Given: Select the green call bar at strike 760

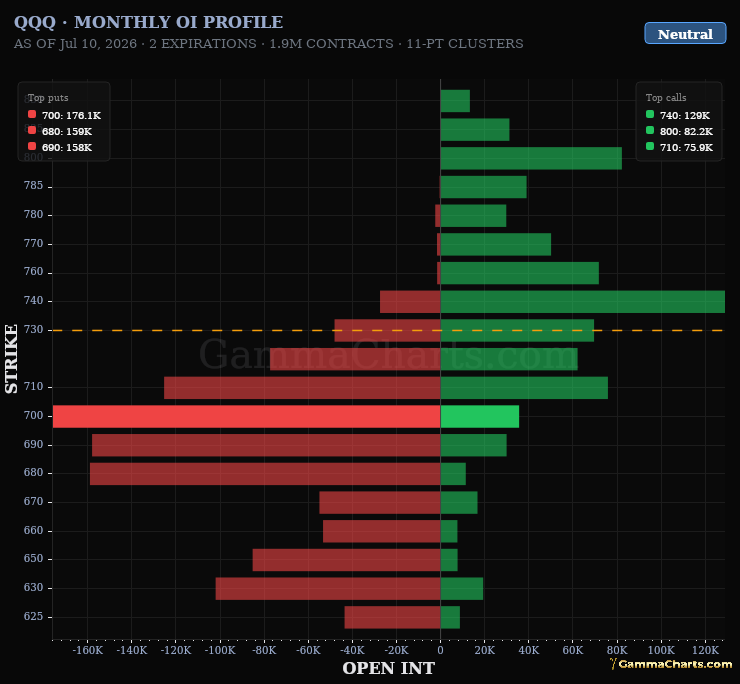Looking at the screenshot, I should click(x=520, y=273).
